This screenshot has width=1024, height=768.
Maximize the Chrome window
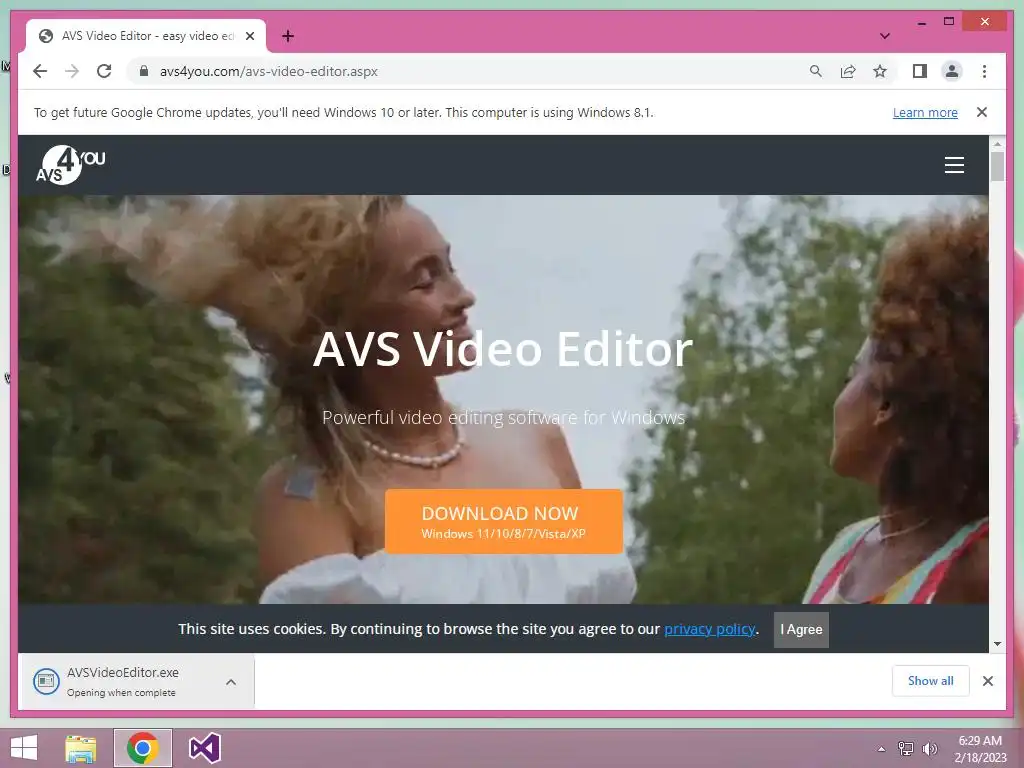949,22
